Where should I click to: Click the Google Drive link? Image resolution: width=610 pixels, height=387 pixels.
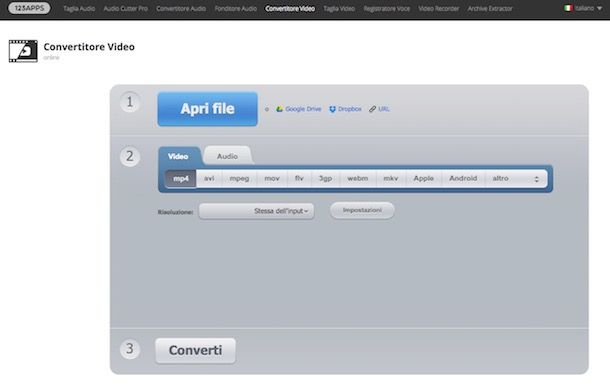[303, 109]
